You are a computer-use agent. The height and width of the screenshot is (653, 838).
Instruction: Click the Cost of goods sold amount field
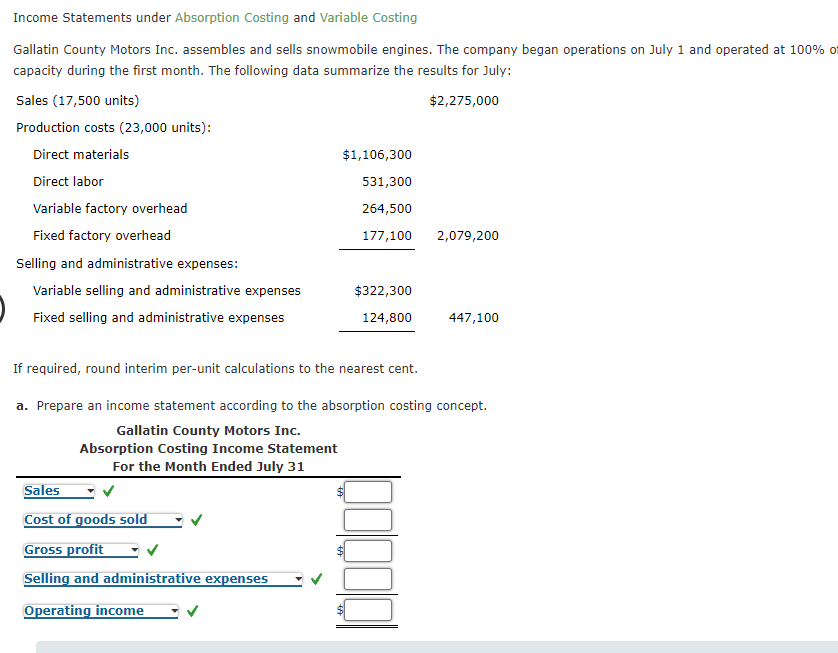pos(368,520)
